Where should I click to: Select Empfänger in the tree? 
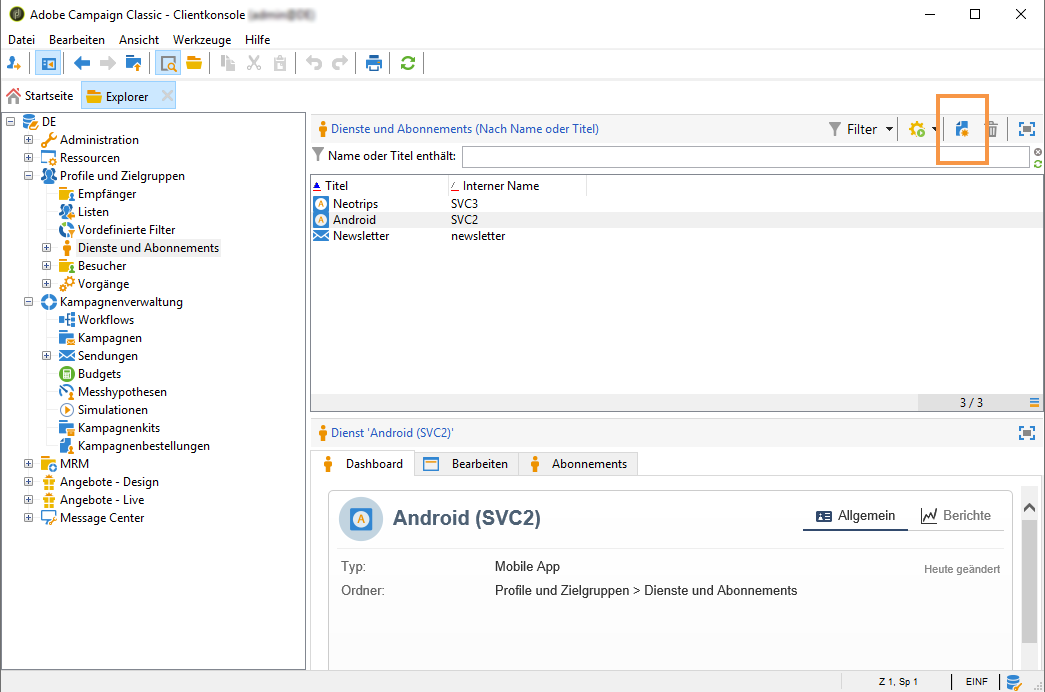click(107, 193)
